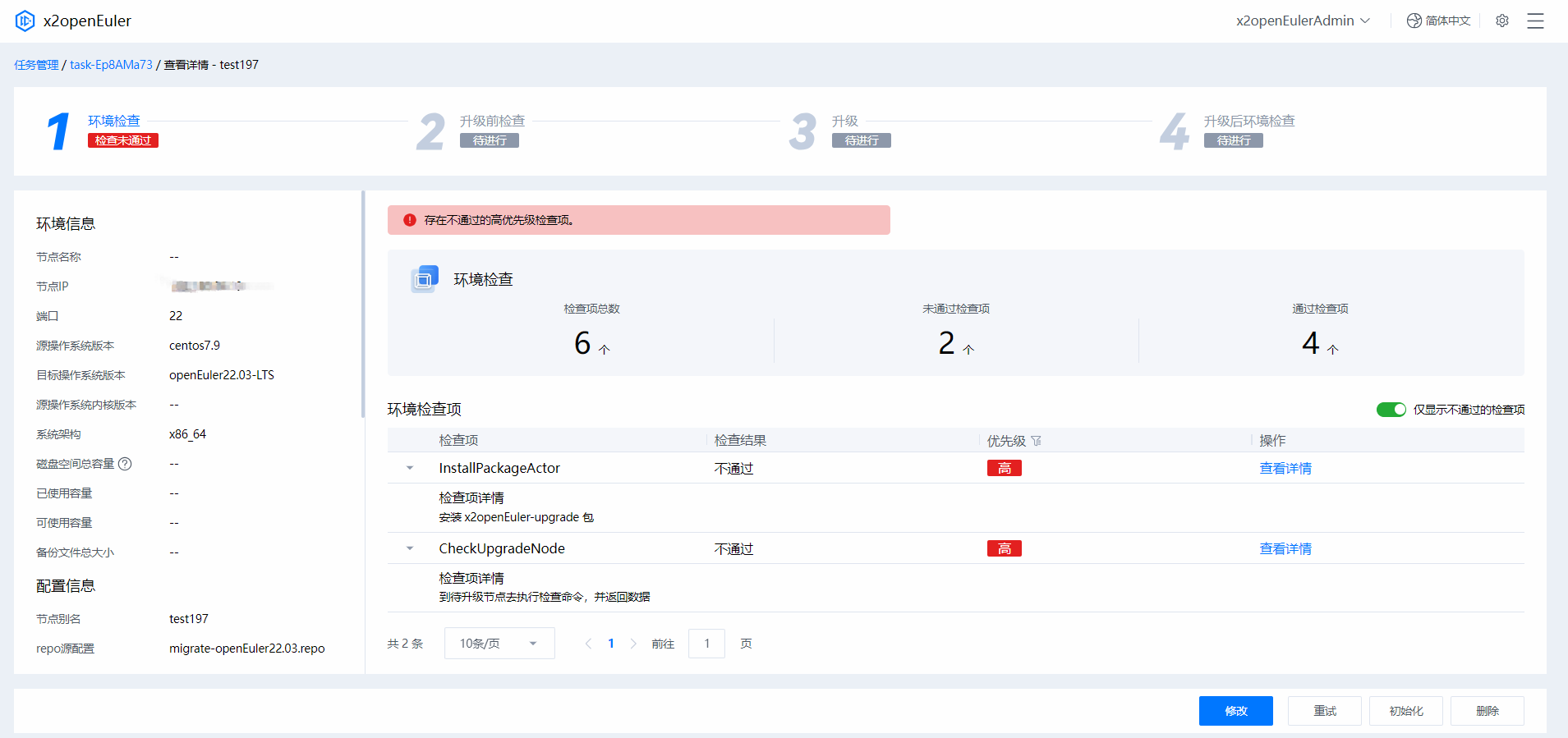Click the language globe icon
1568x738 pixels.
coord(1414,21)
